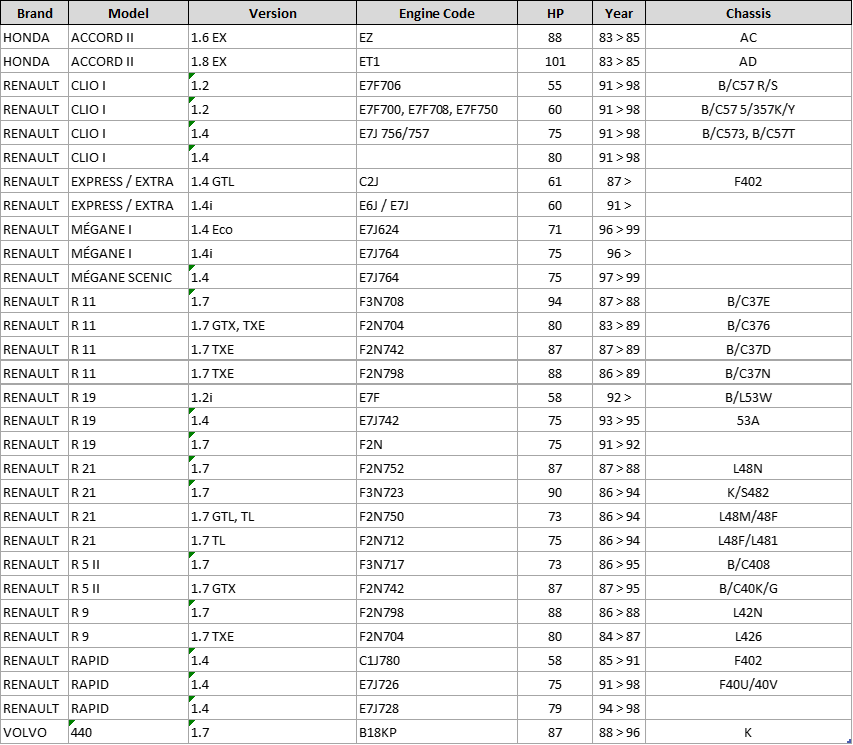
Task: Click engine code 'F3N708'
Action: [x=437, y=301]
